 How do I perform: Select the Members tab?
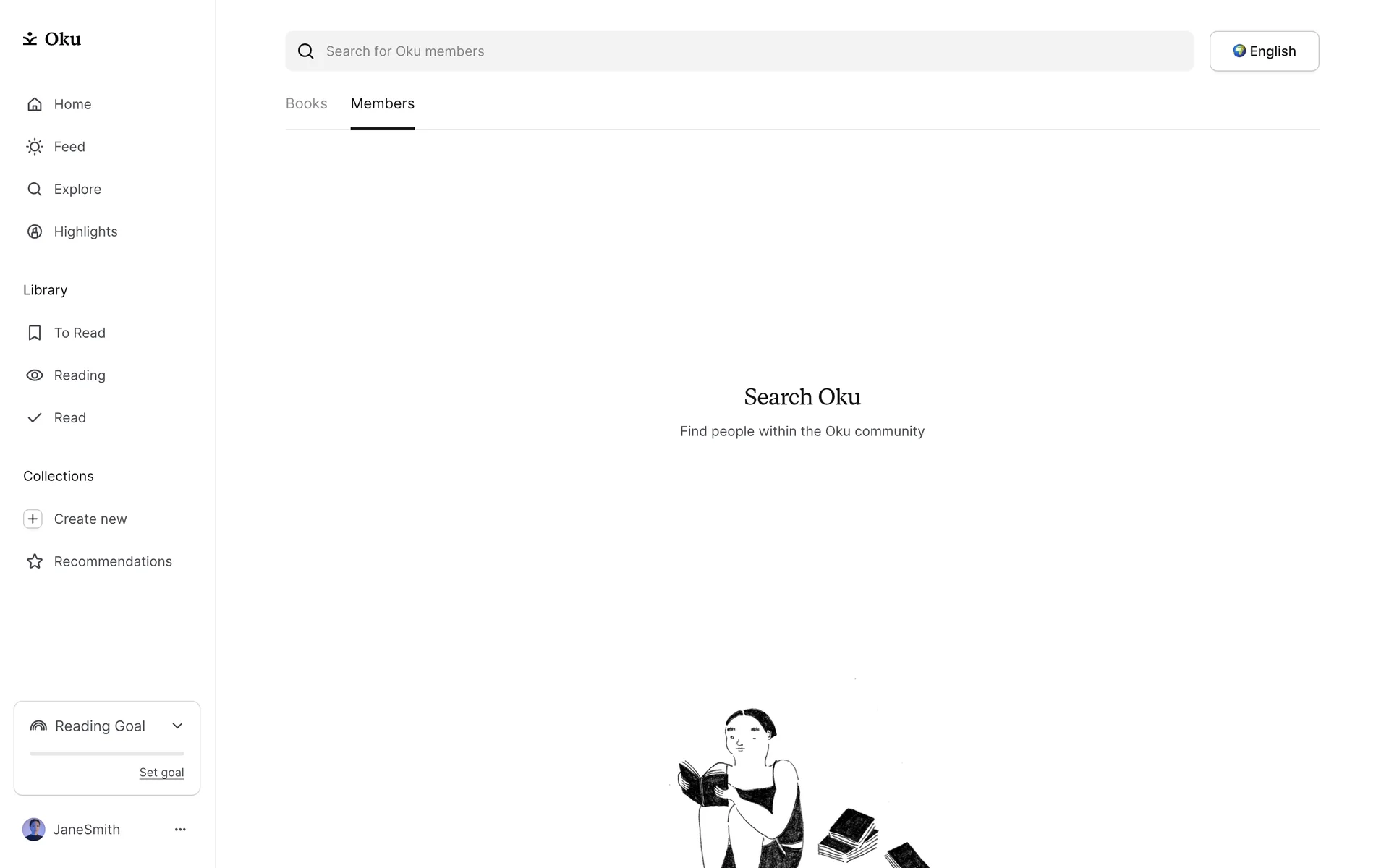point(383,103)
